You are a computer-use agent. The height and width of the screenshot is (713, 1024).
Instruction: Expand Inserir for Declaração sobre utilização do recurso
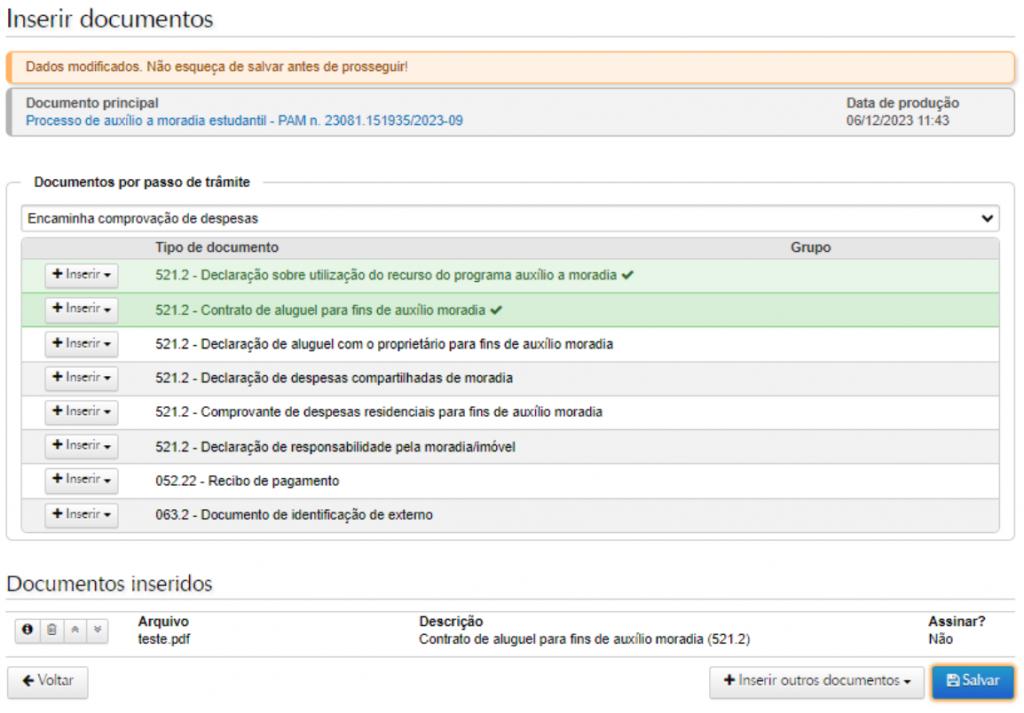click(x=81, y=275)
